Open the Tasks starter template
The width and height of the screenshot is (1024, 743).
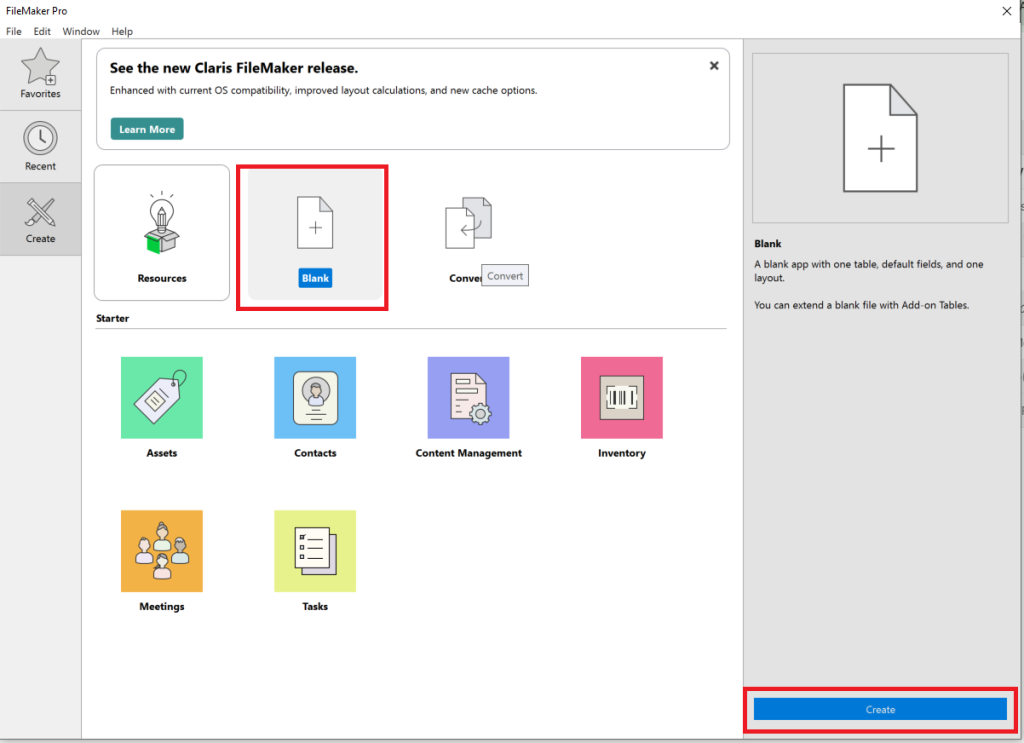(x=314, y=551)
